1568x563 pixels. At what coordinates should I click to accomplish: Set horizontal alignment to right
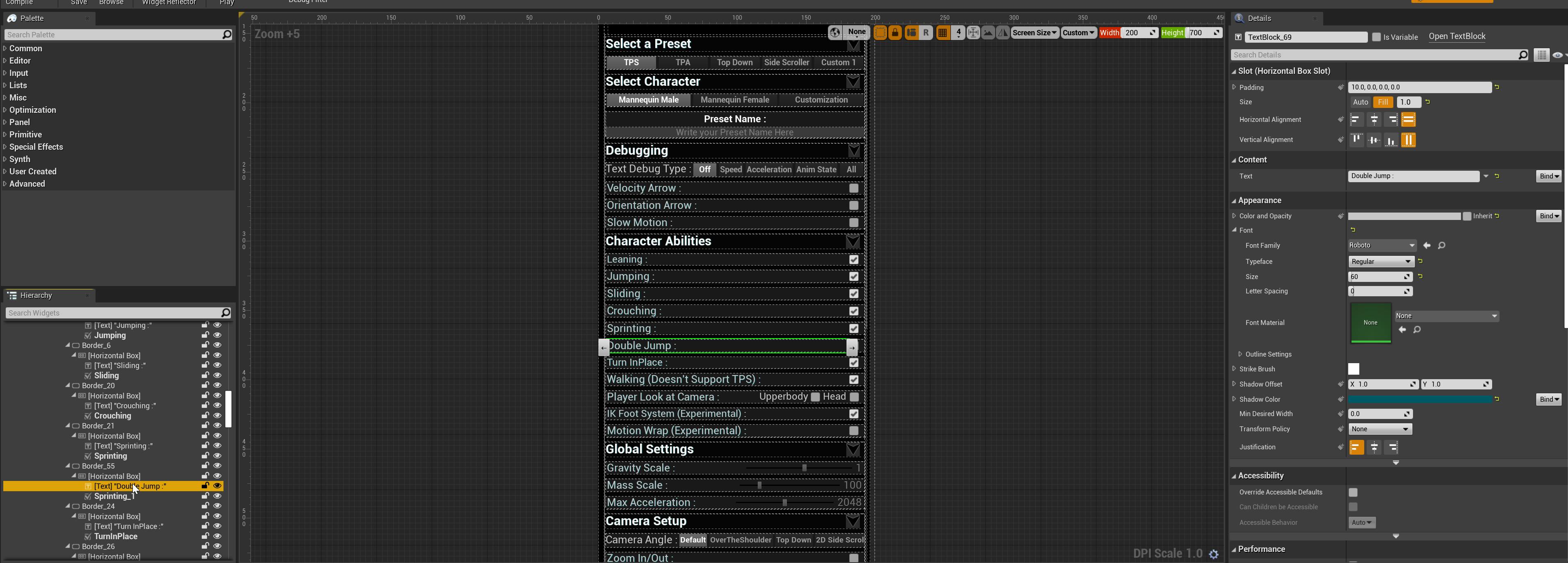click(1392, 120)
